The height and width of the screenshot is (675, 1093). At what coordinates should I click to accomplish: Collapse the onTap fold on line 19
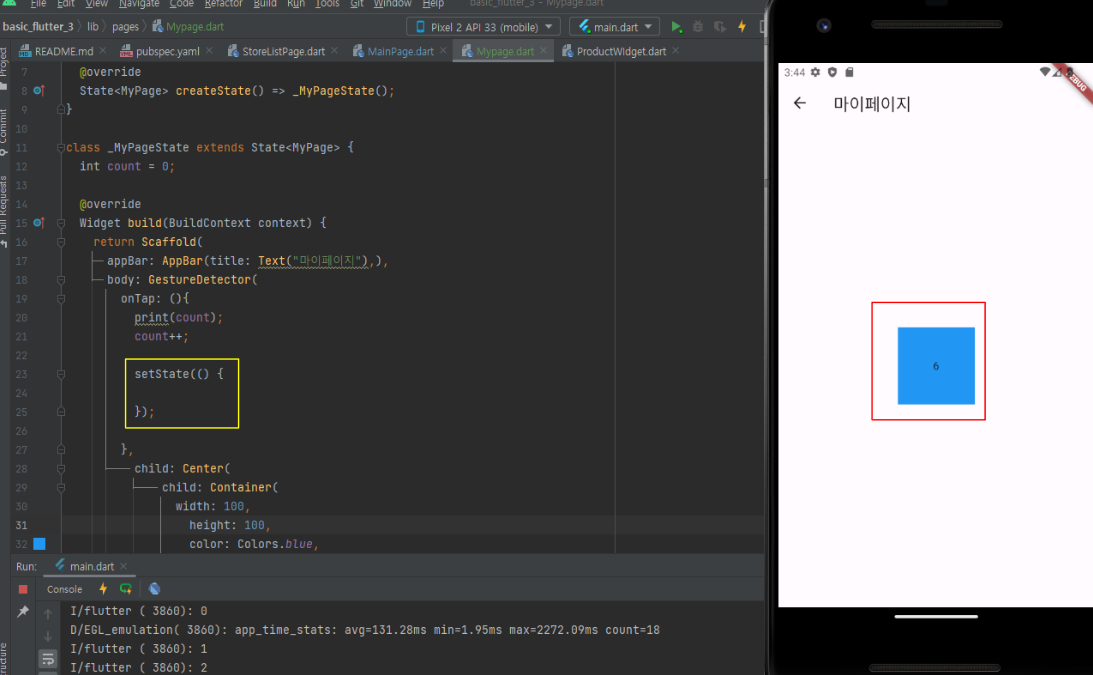click(x=61, y=298)
